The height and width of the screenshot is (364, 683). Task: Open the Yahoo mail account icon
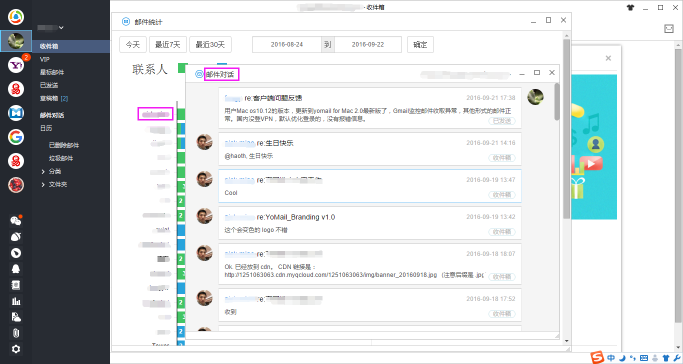click(x=16, y=65)
